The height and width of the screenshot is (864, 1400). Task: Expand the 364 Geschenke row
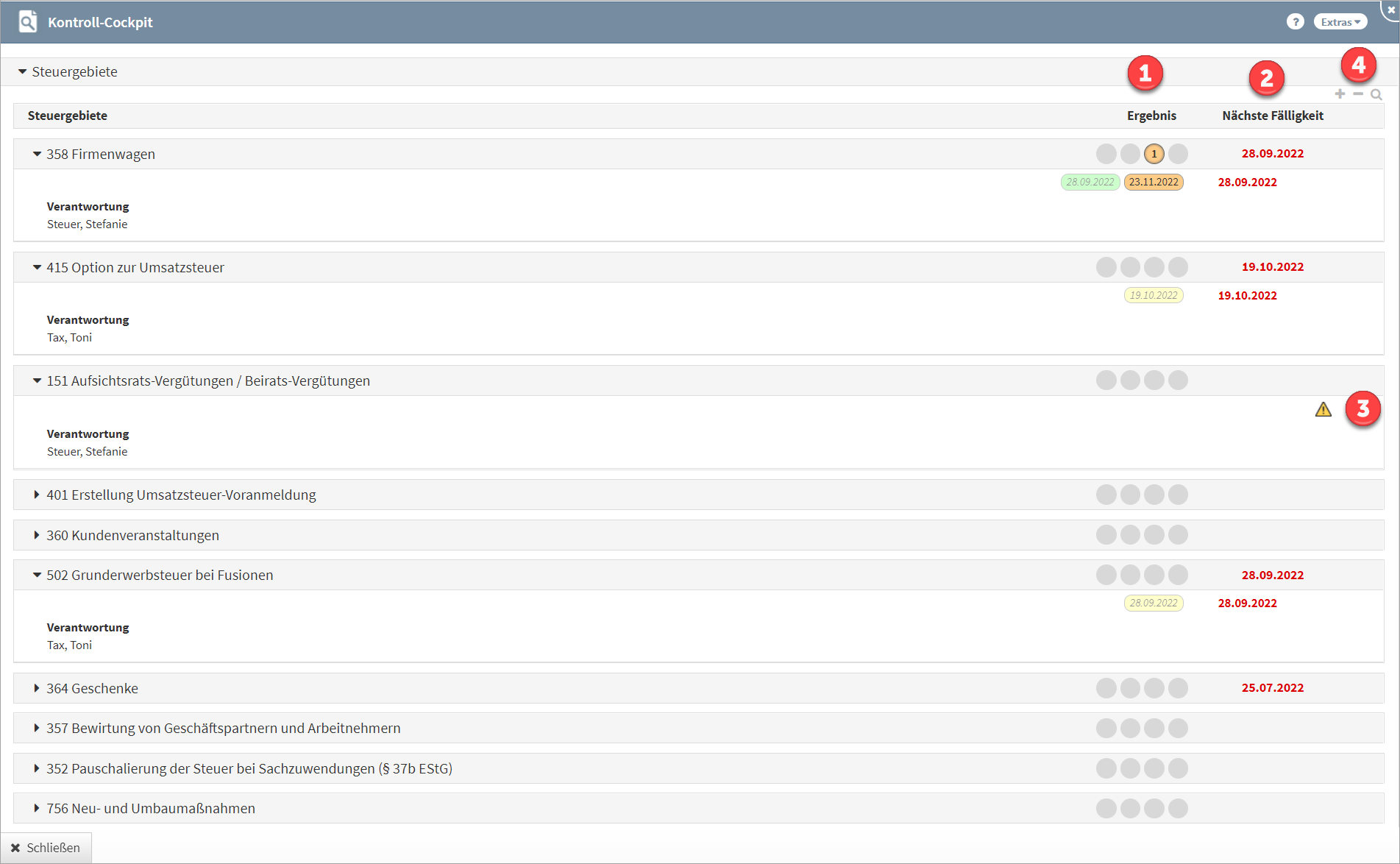pyautogui.click(x=37, y=688)
